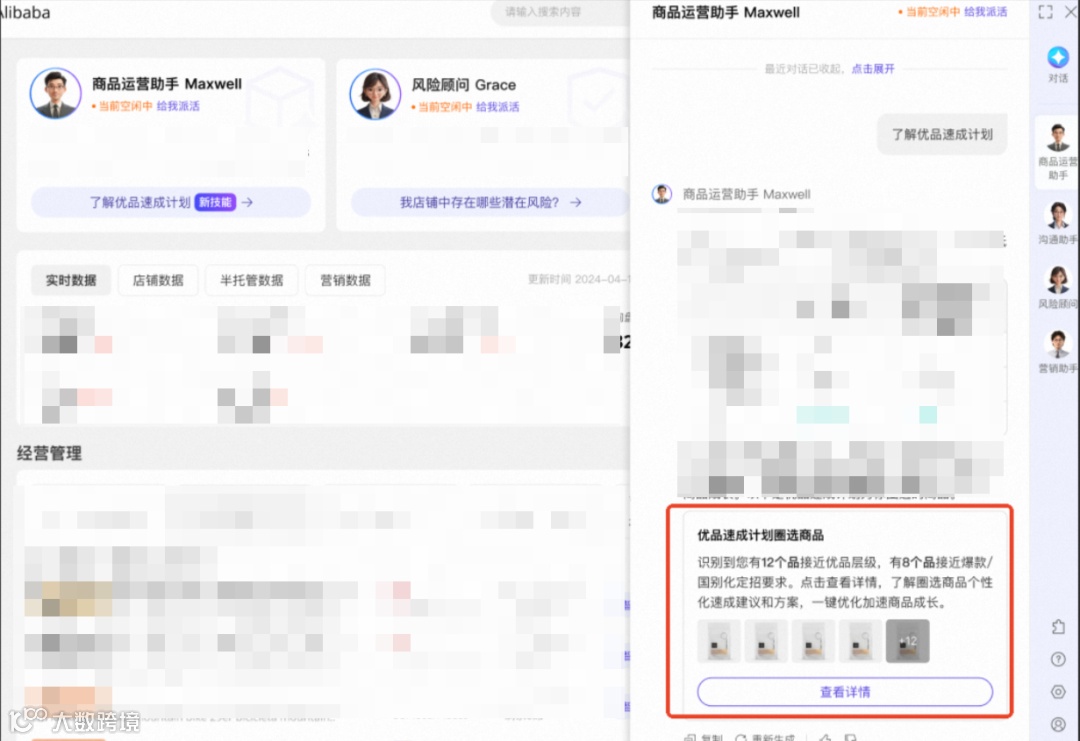This screenshot has height=741, width=1080.
Task: Click 优品速成计划圈选商品 card heading
Action: point(760,535)
